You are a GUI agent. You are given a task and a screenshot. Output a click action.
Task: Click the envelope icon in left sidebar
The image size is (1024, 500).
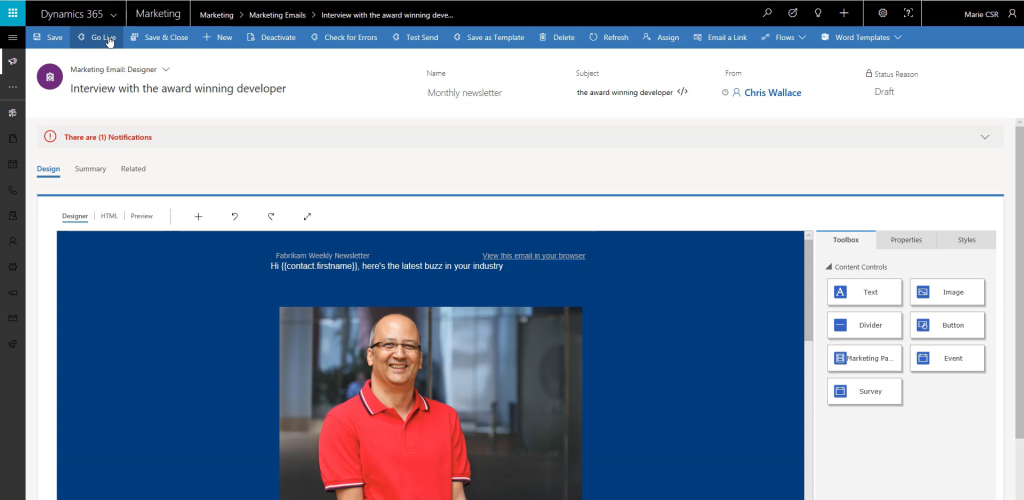coord(12,318)
